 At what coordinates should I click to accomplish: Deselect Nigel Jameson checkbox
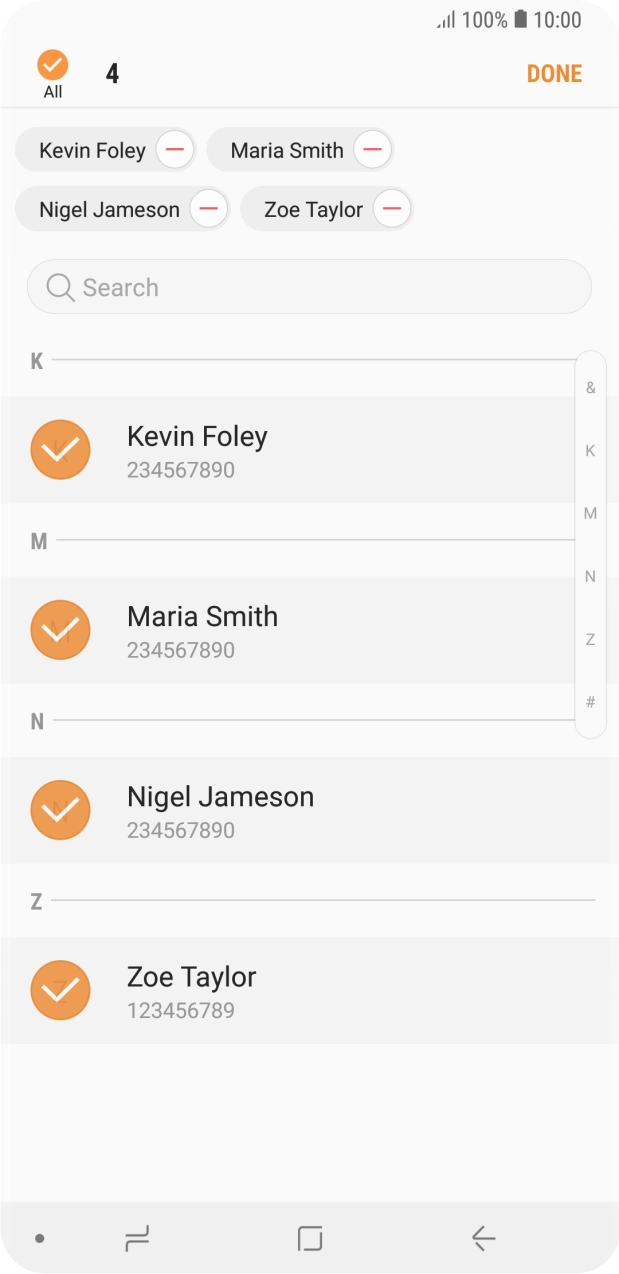point(61,810)
